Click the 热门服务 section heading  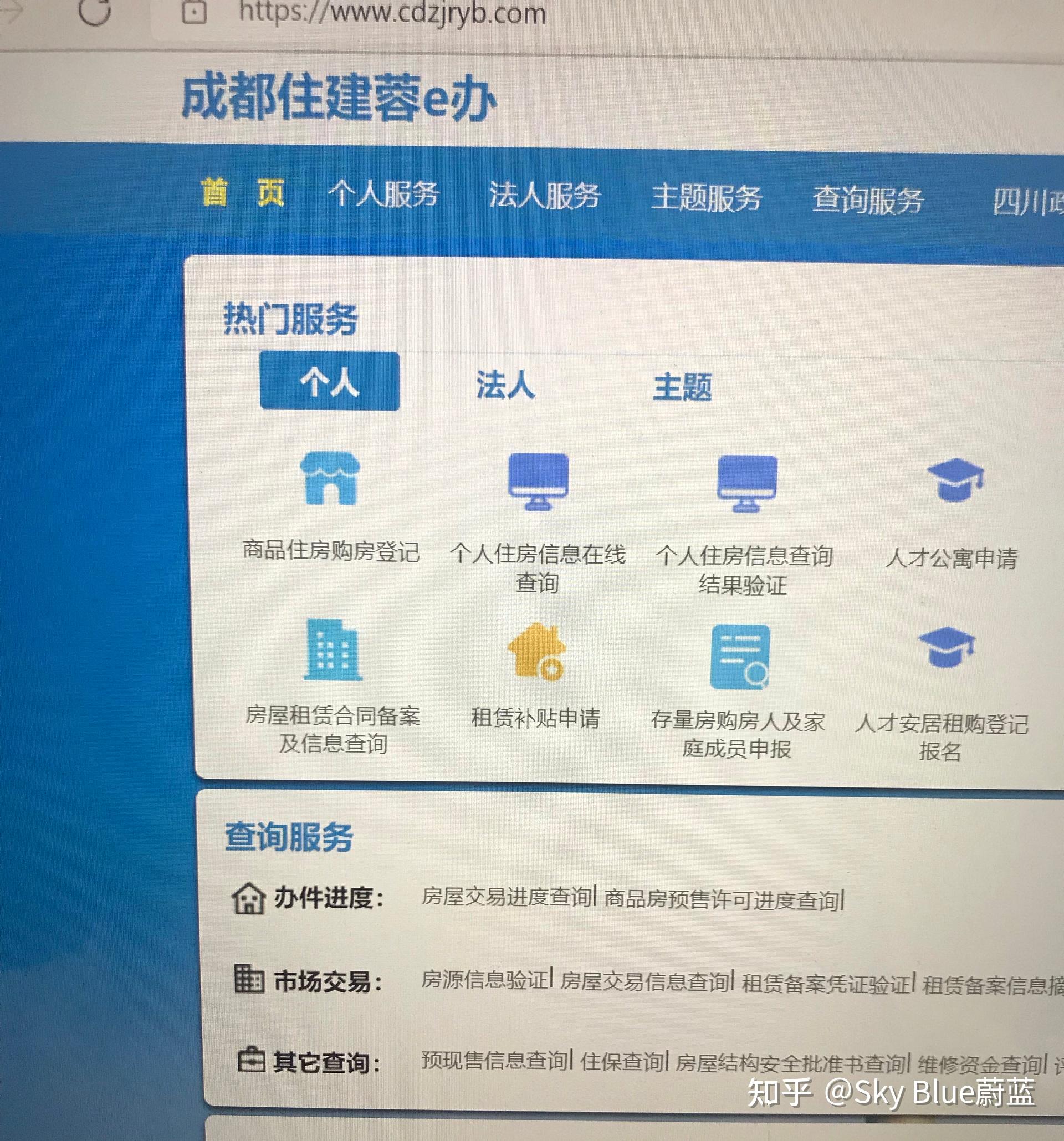click(x=290, y=318)
